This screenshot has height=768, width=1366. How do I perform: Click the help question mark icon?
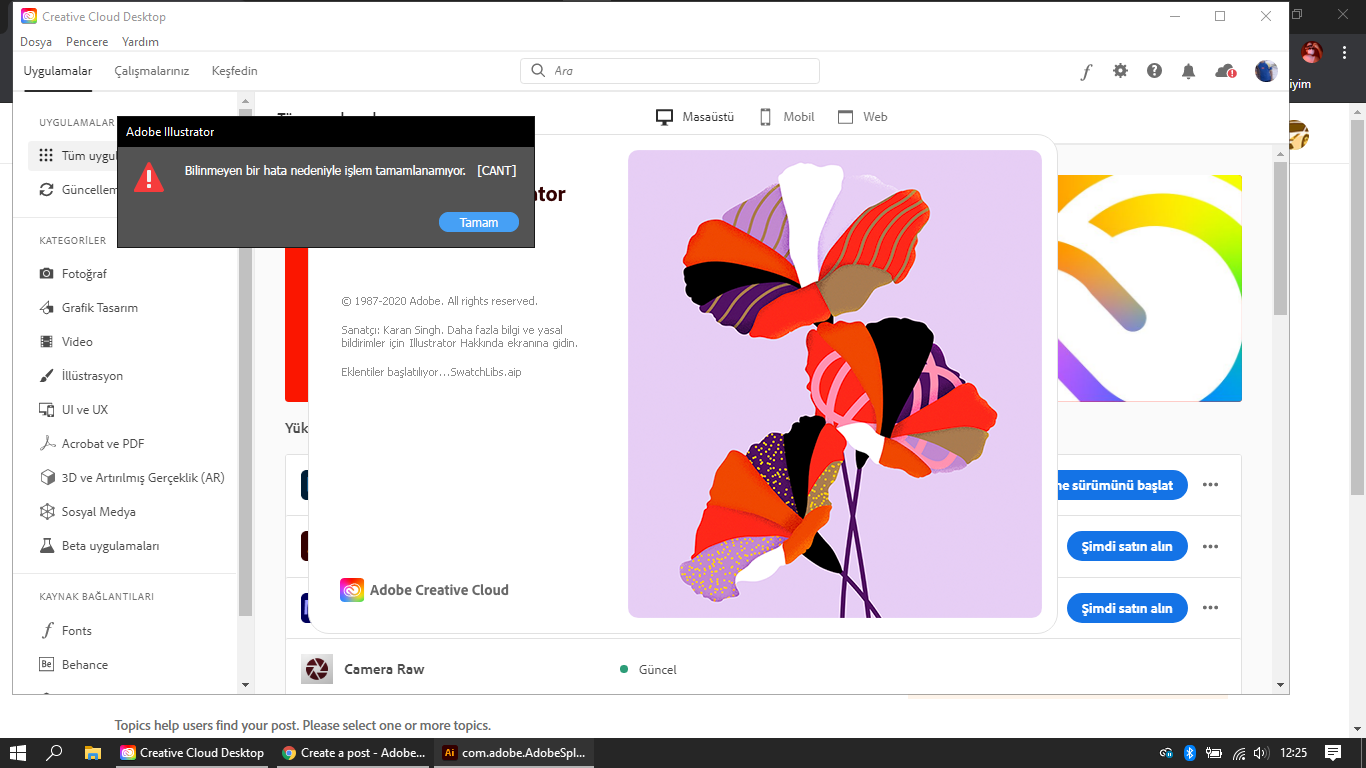click(x=1155, y=71)
